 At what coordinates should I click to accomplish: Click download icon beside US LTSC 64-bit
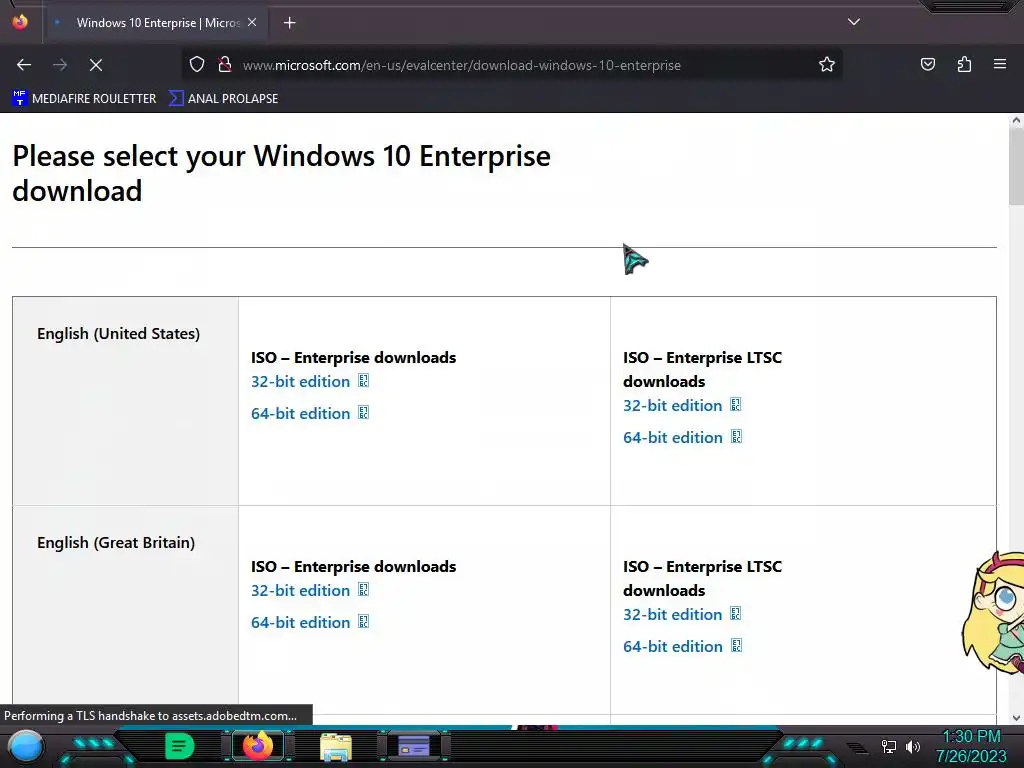[736, 437]
